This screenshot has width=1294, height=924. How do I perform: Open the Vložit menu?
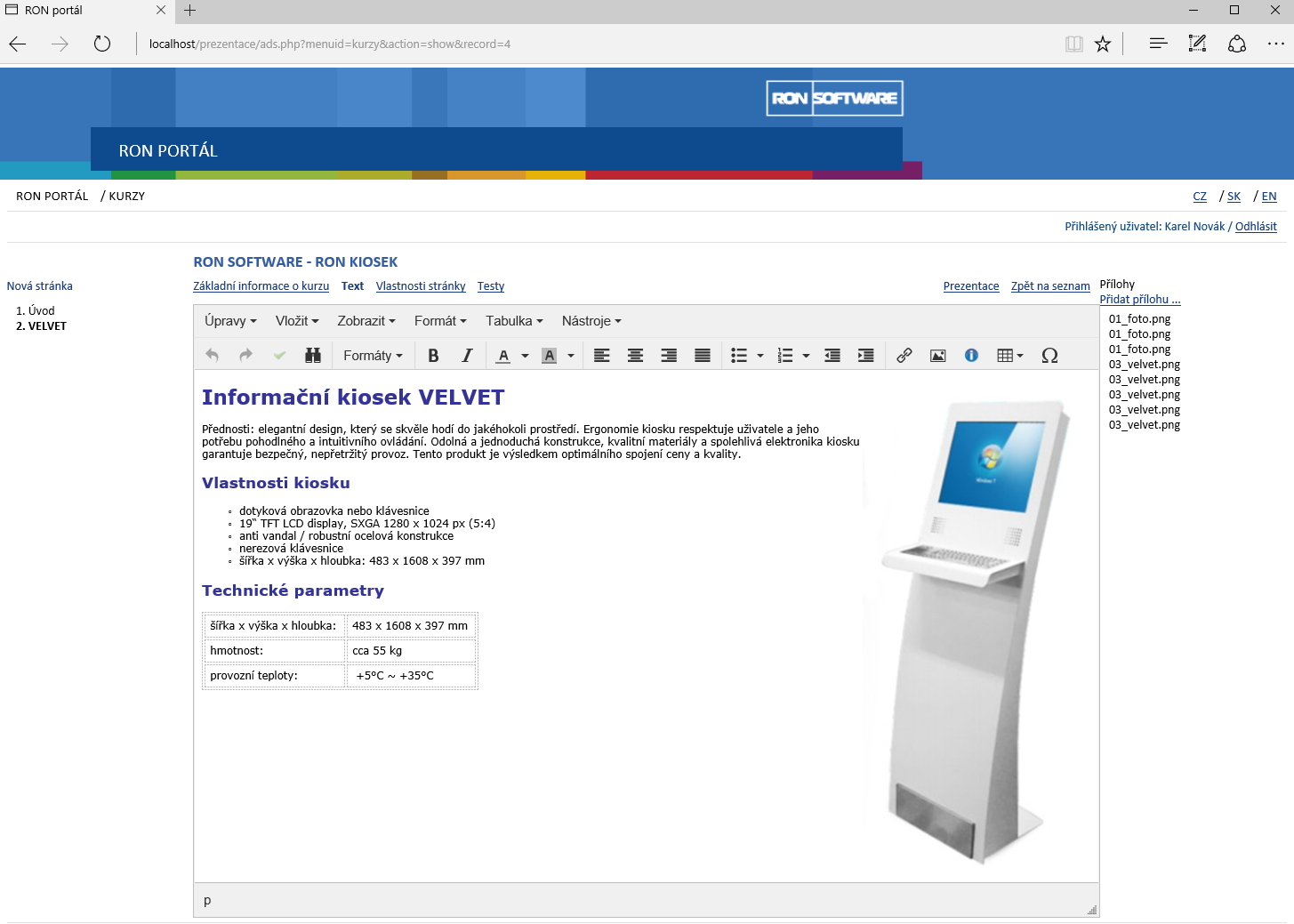(x=297, y=321)
